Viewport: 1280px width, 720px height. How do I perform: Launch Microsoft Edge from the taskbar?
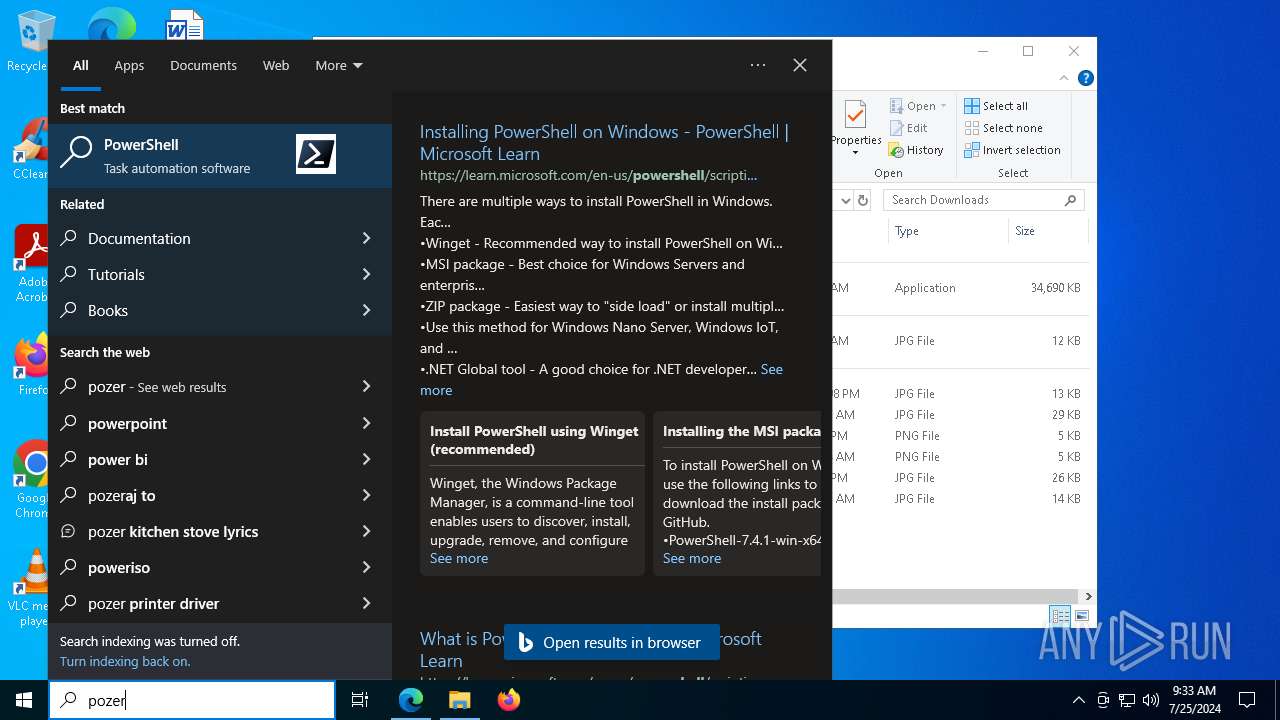click(x=411, y=700)
